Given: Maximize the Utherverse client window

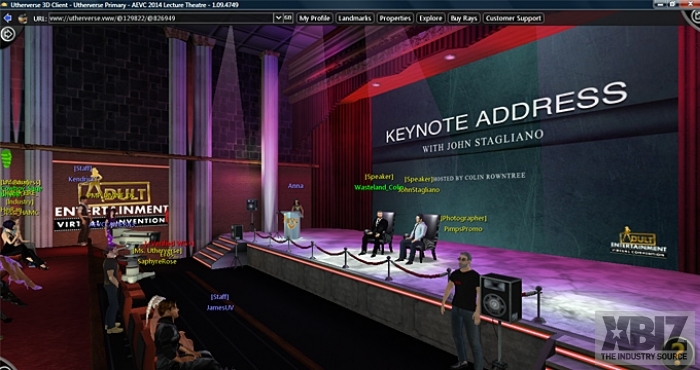Looking at the screenshot, I should coord(672,4).
